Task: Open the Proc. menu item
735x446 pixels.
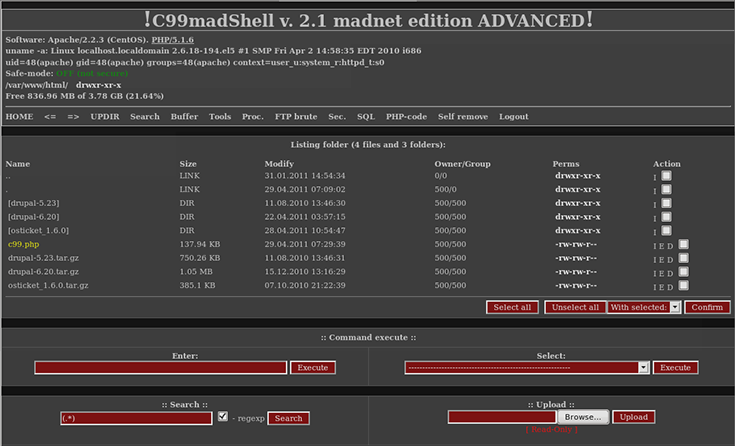Action: [x=253, y=116]
